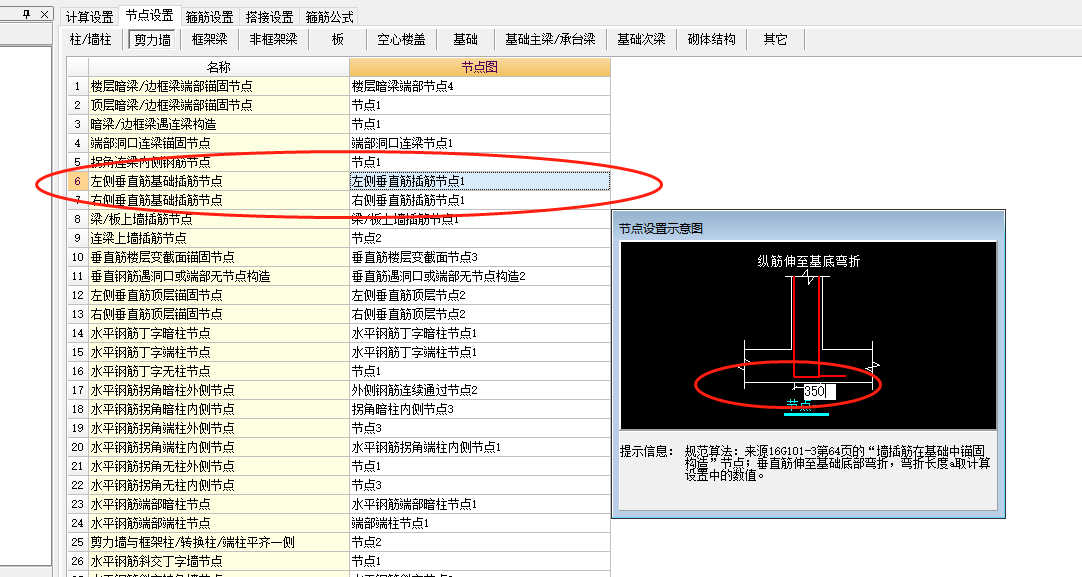
Task: Click the 垂直筋楼层变截面节点3 value cell
Action: pyautogui.click(x=480, y=257)
